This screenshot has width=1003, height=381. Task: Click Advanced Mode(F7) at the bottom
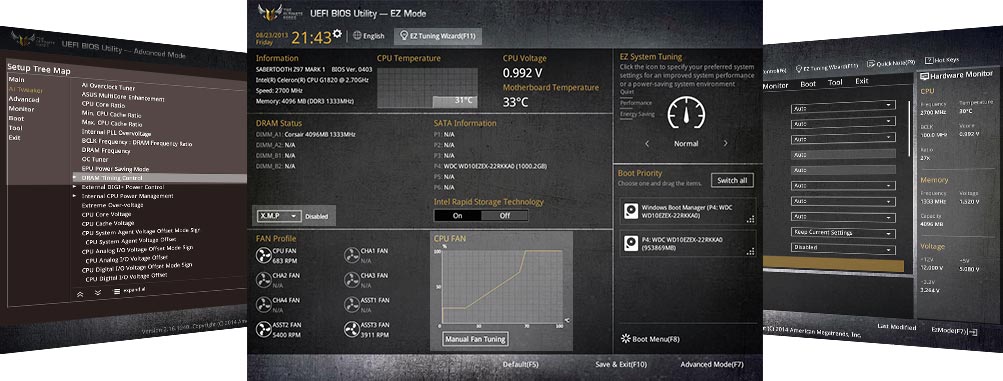(711, 364)
